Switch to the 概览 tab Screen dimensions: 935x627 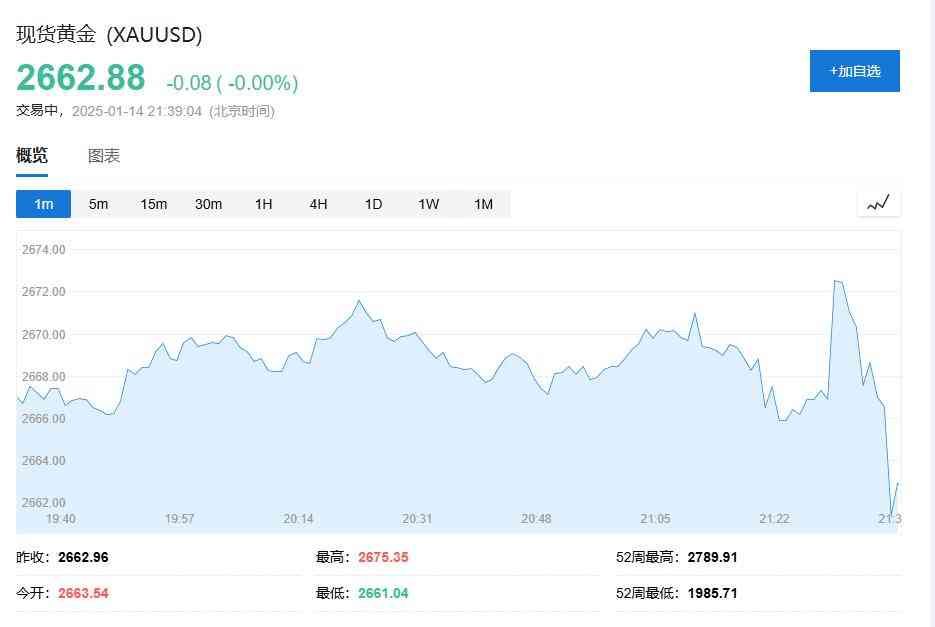pos(32,156)
